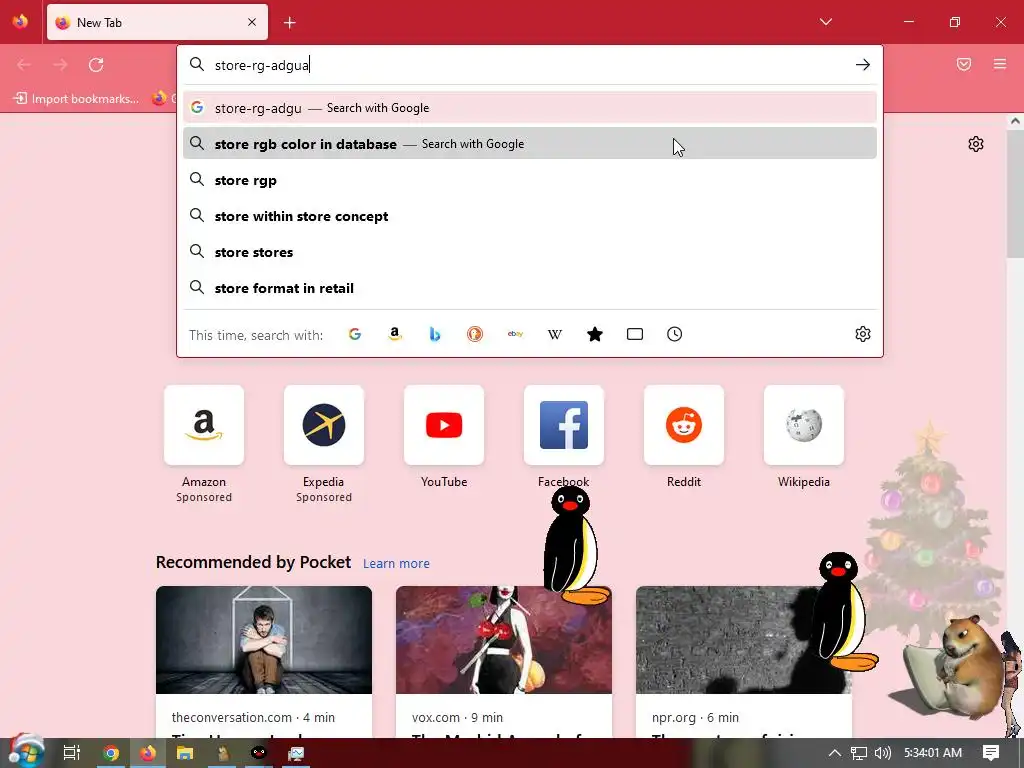Search this time with DuckDuckGo icon

click(475, 334)
